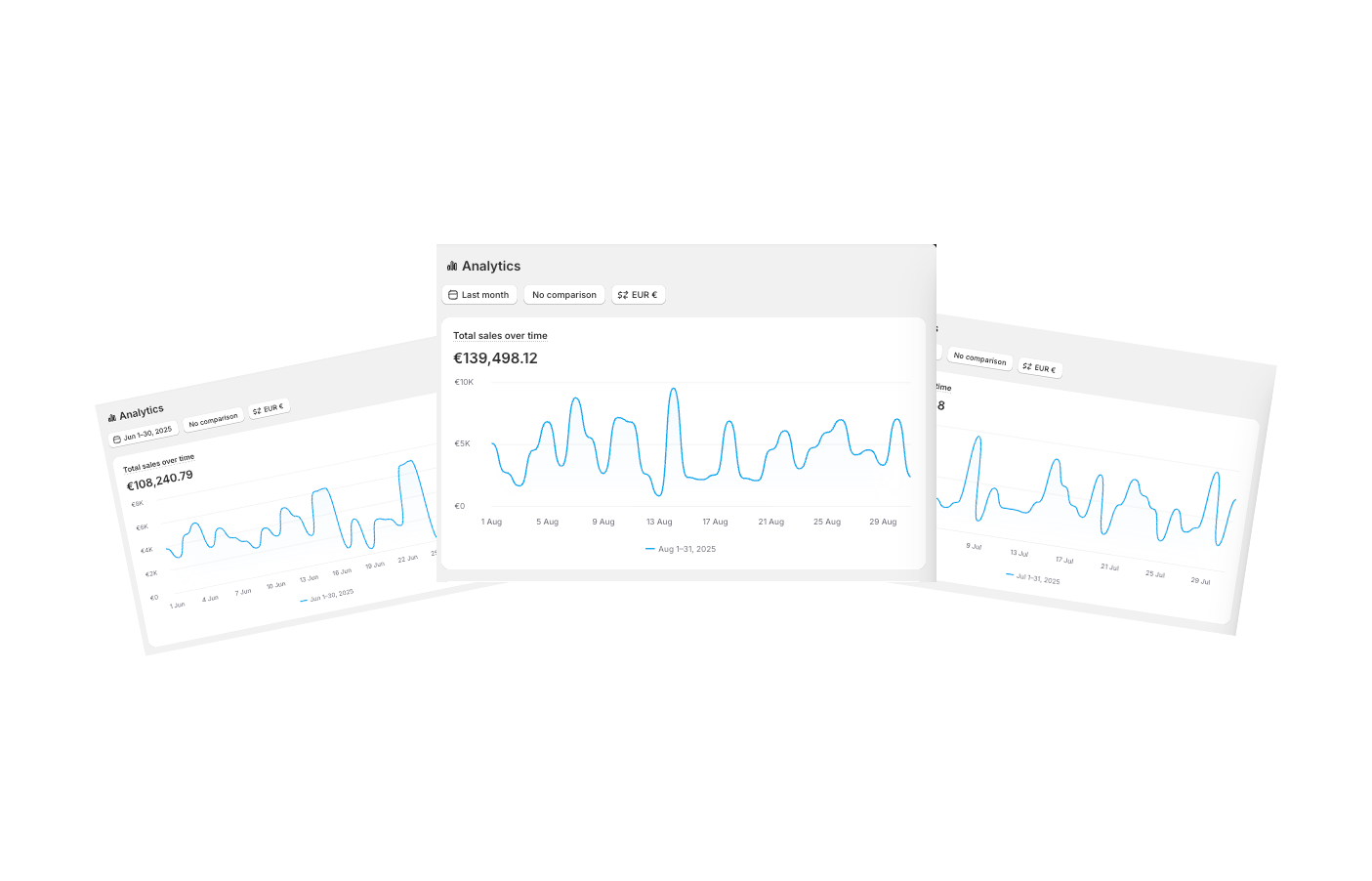
Task: Select No comparison in the right July panel
Action: 979,358
